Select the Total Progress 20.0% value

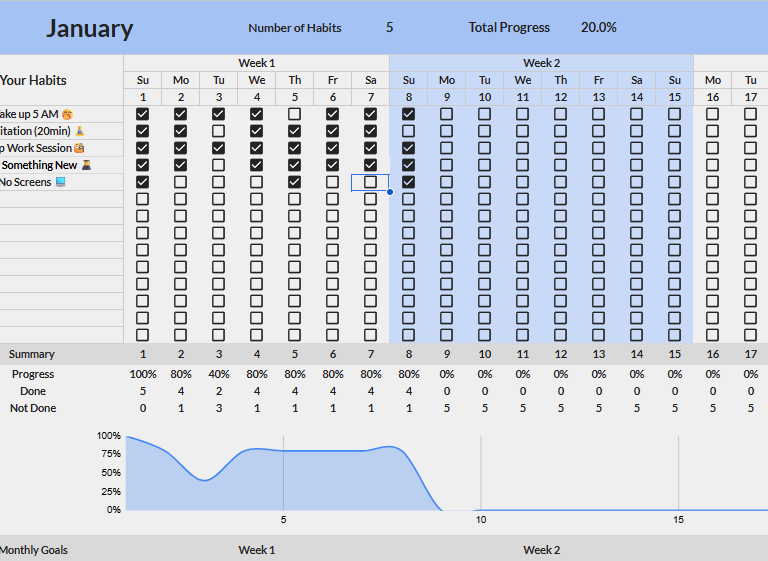598,28
